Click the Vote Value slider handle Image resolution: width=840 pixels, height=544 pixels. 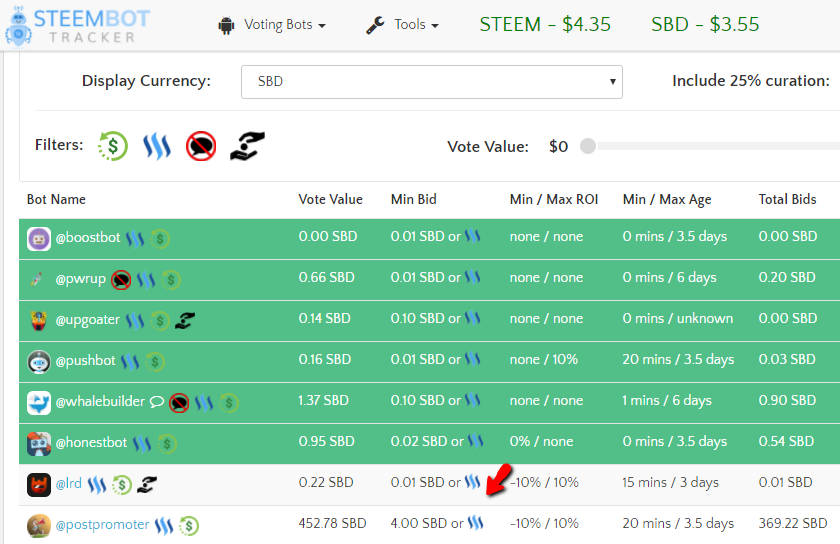[588, 146]
